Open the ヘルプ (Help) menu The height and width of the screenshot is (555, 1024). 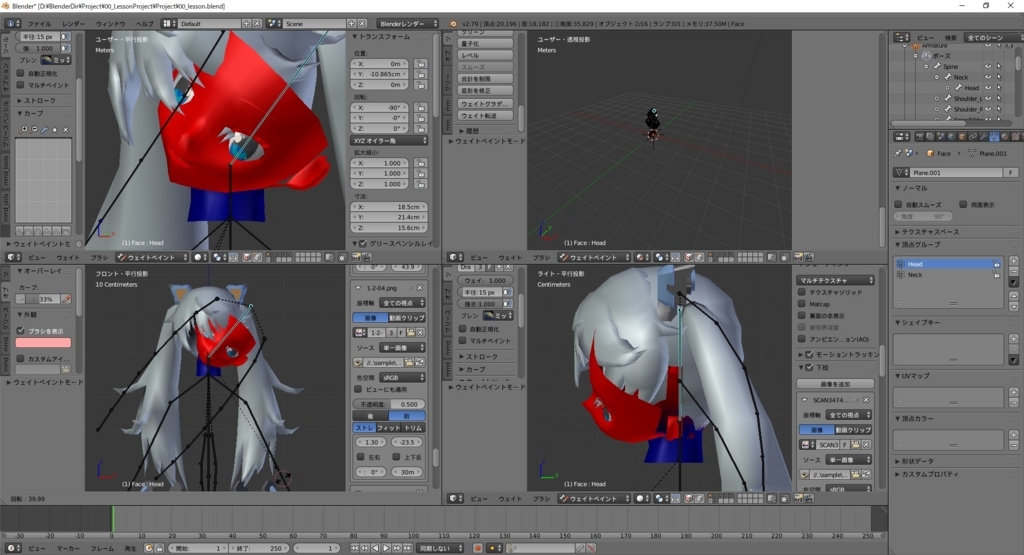144,24
